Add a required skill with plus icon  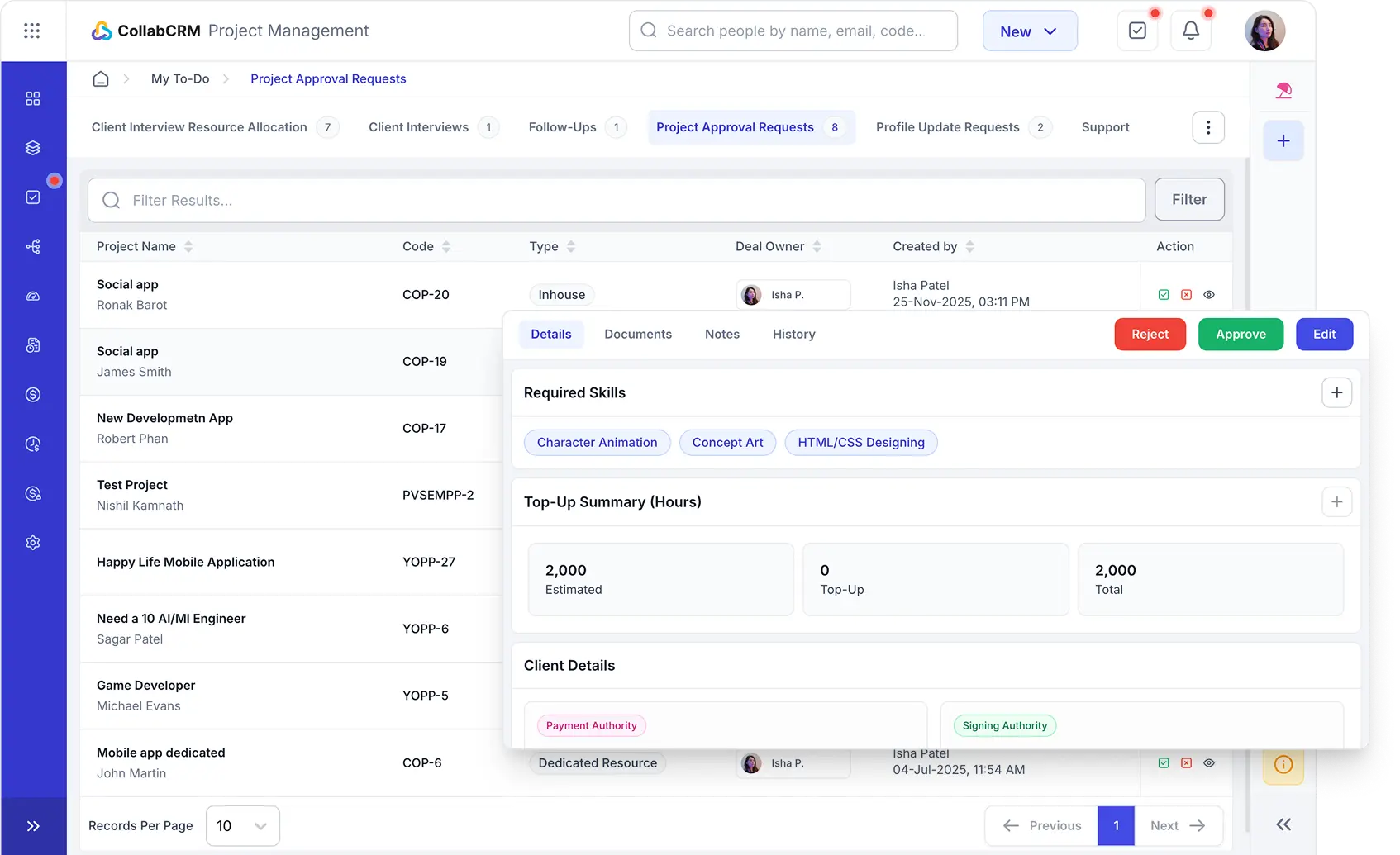tap(1336, 392)
